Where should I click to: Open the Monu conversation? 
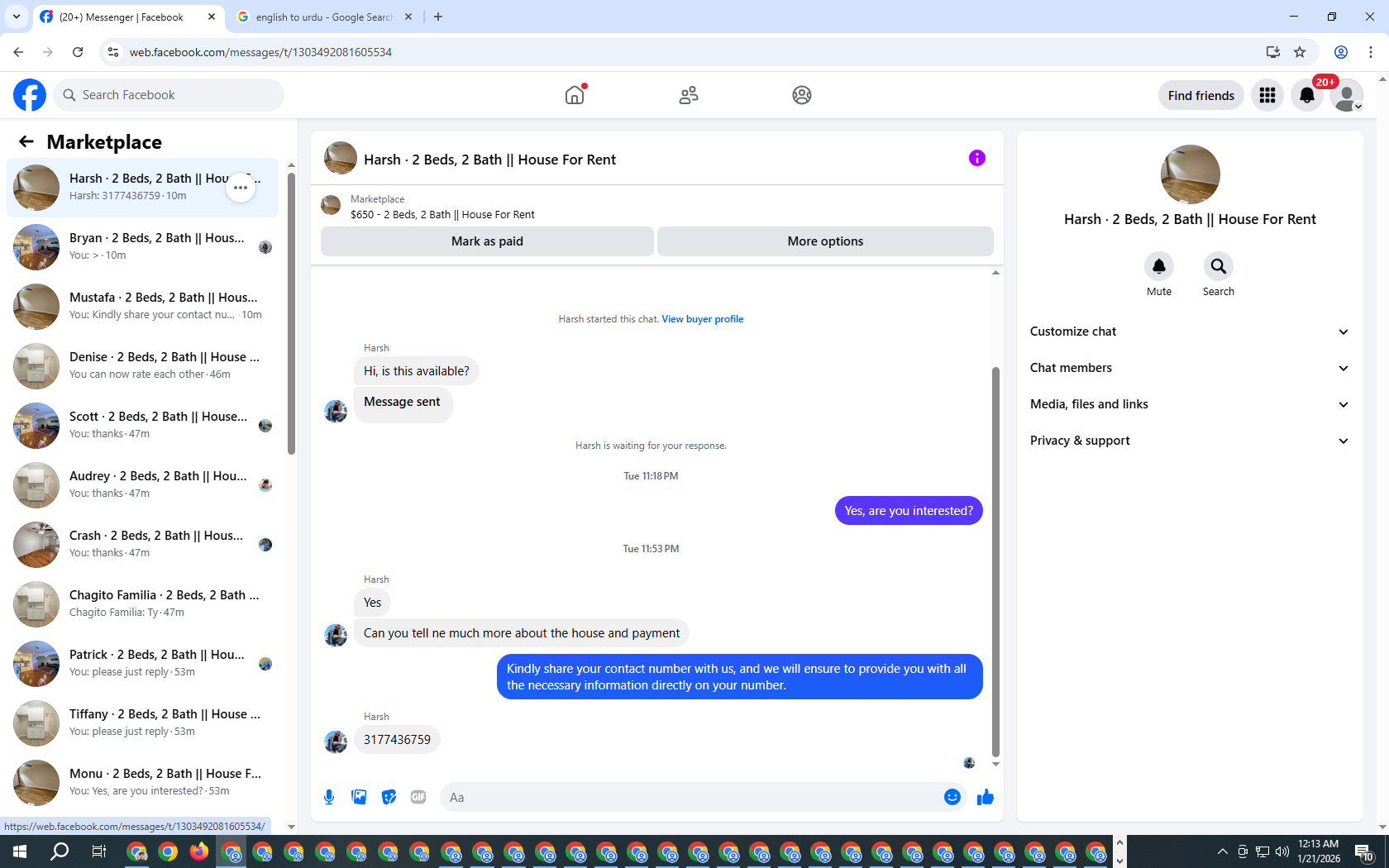pos(142,783)
